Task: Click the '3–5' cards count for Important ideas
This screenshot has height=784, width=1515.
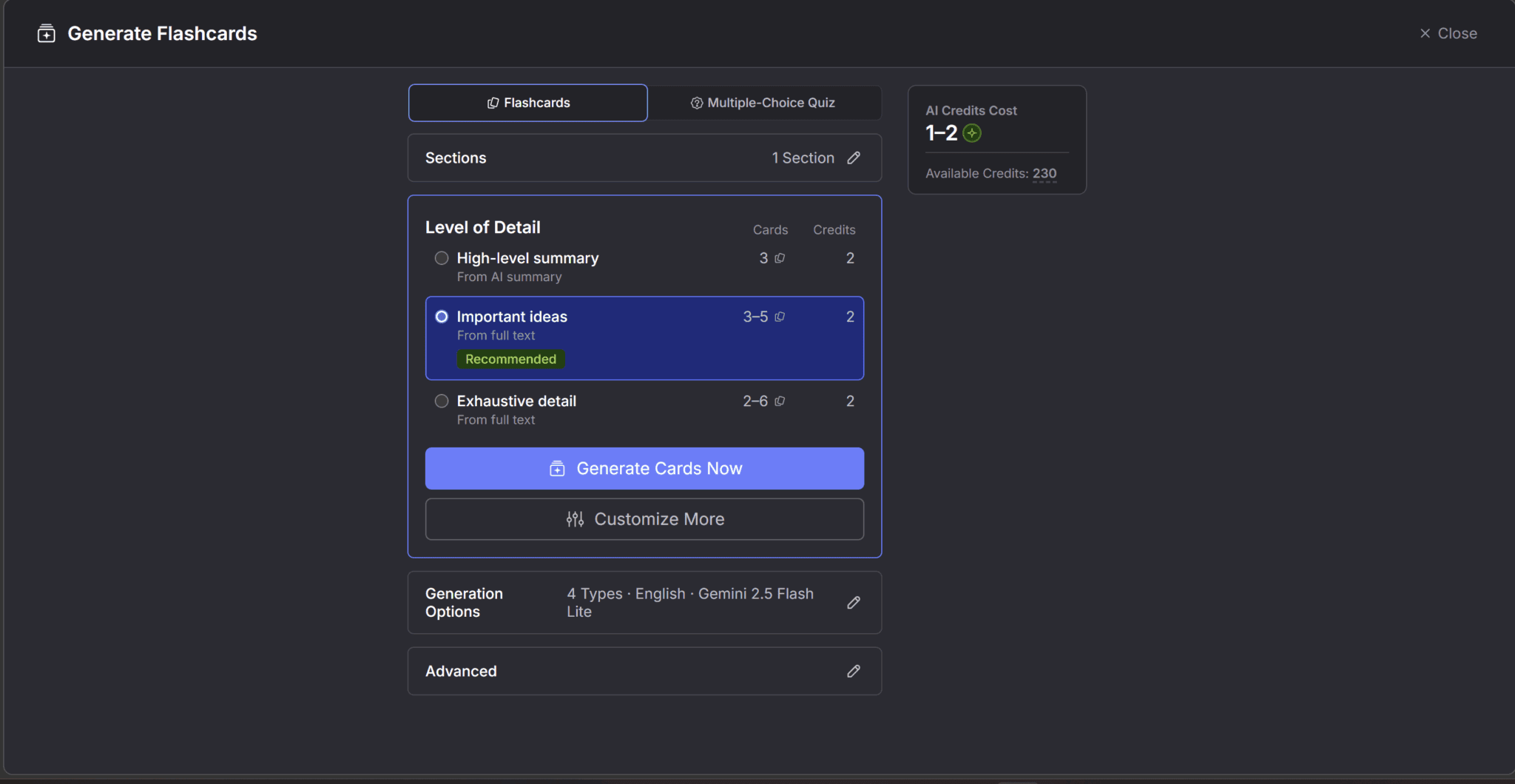Action: click(x=755, y=317)
